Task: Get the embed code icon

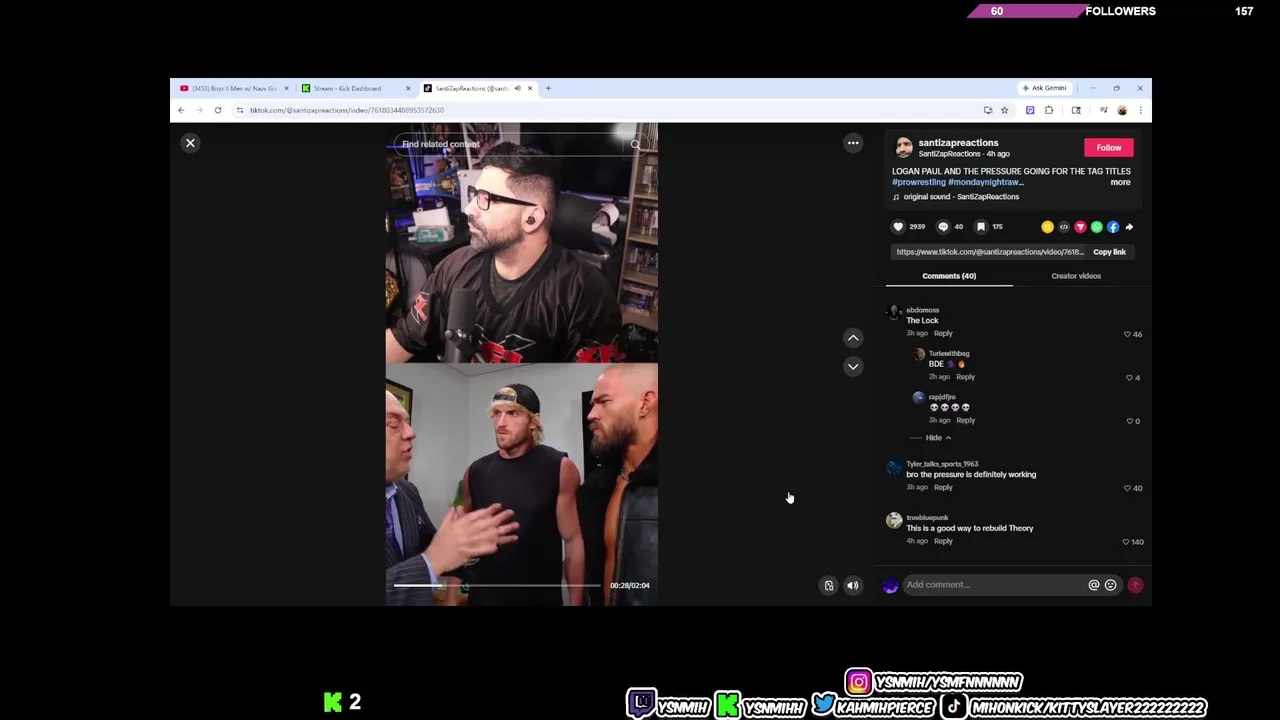Action: pos(1064,227)
